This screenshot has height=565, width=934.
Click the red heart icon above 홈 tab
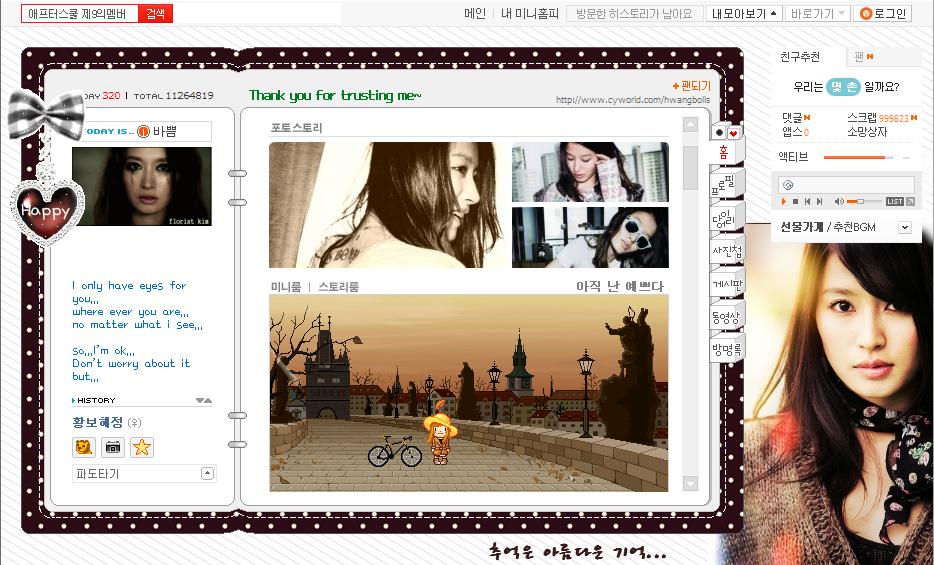coord(733,133)
